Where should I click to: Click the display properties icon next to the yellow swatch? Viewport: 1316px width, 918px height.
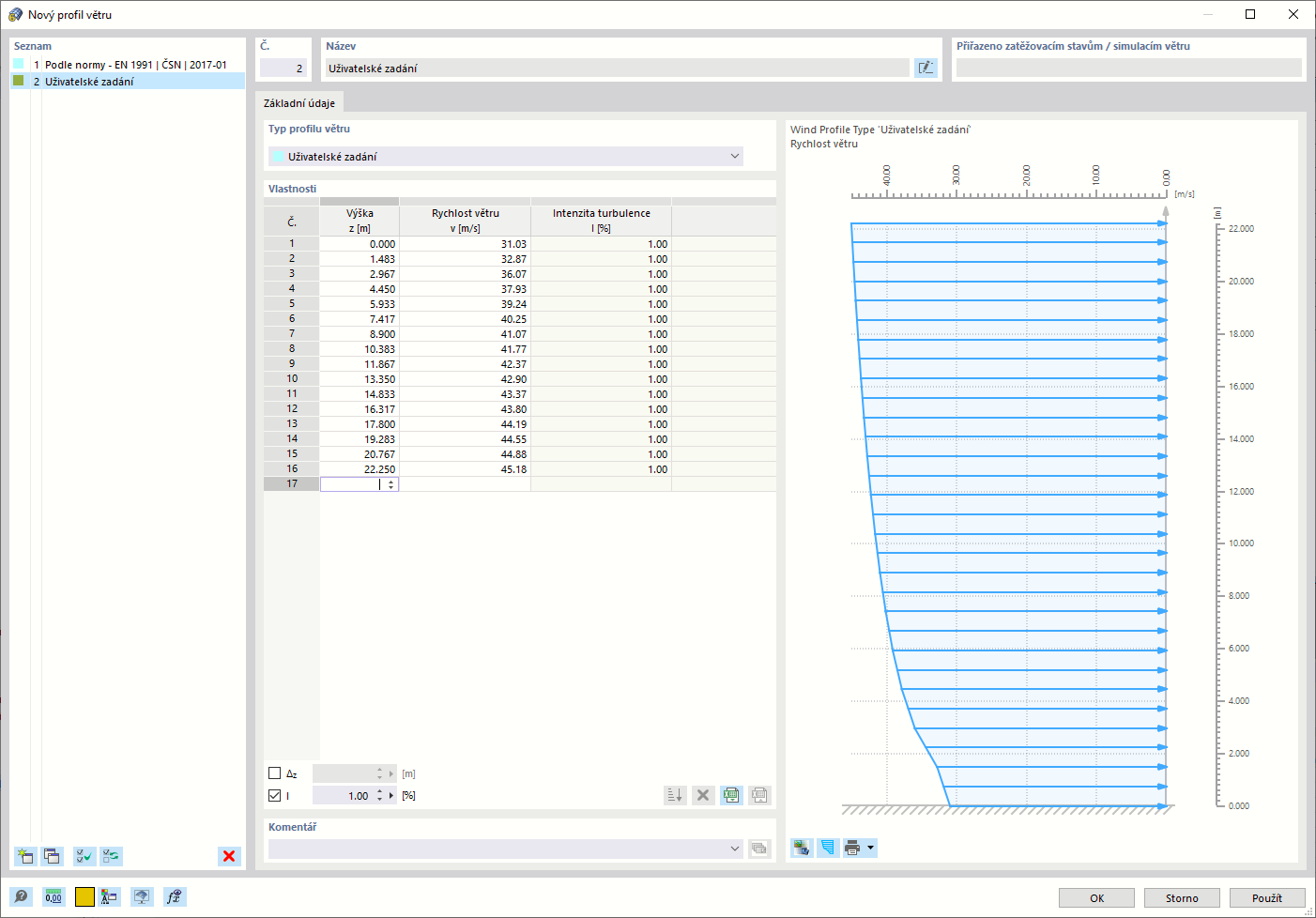(110, 897)
